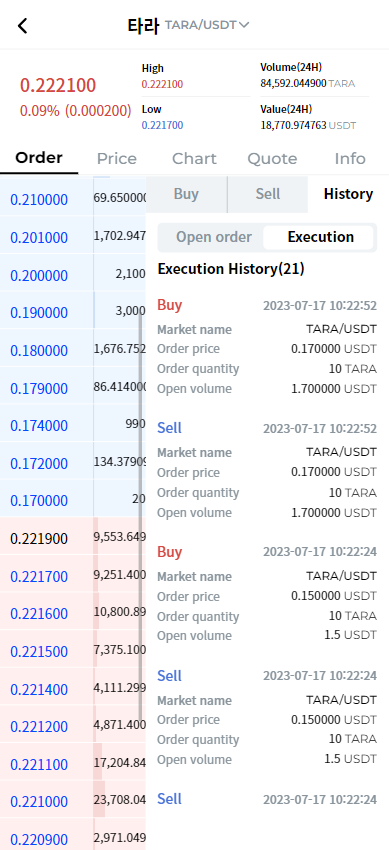389x850 pixels.
Task: Select the 0.221900 price level
Action: (x=39, y=539)
